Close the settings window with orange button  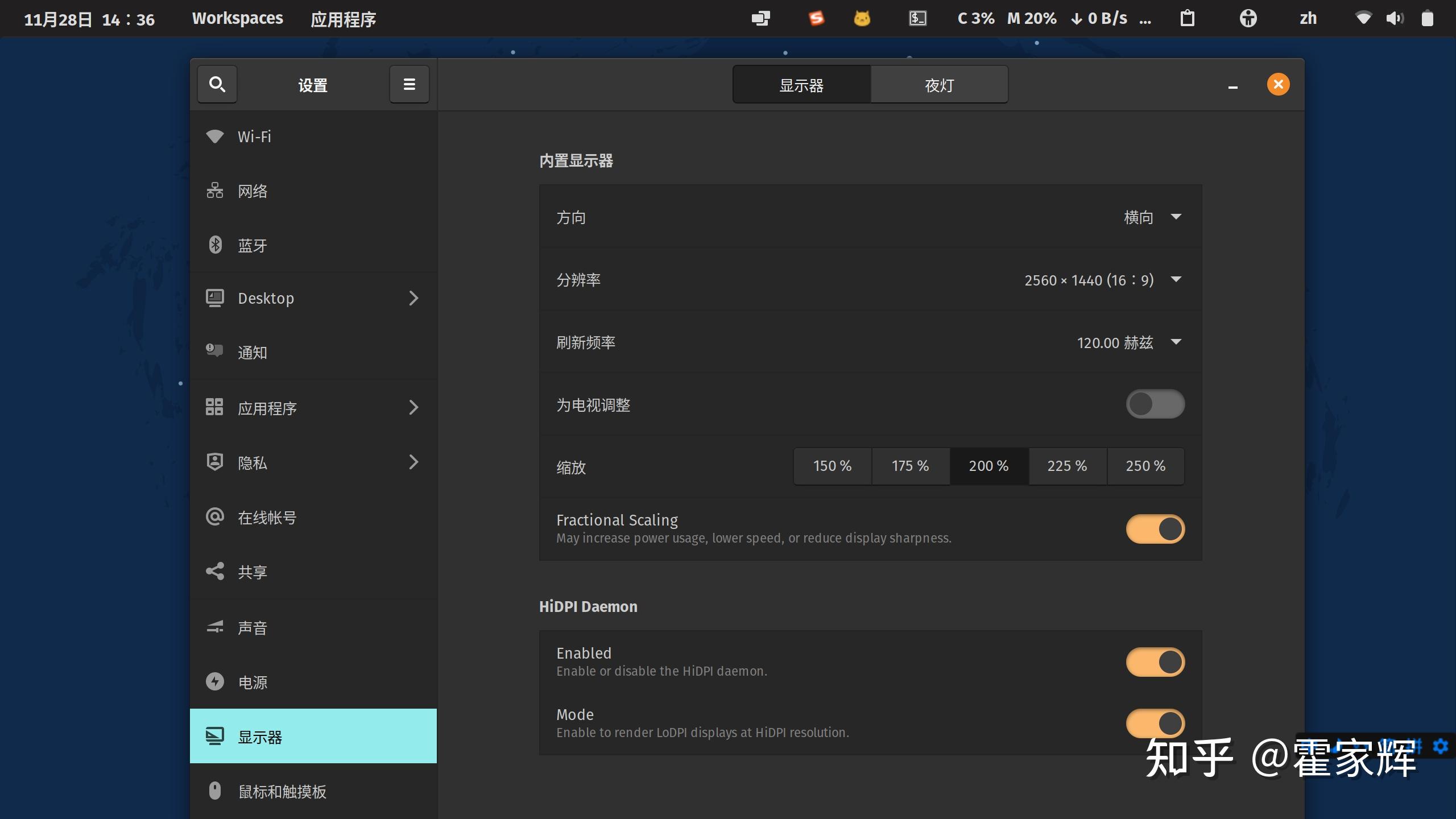coord(1278,84)
